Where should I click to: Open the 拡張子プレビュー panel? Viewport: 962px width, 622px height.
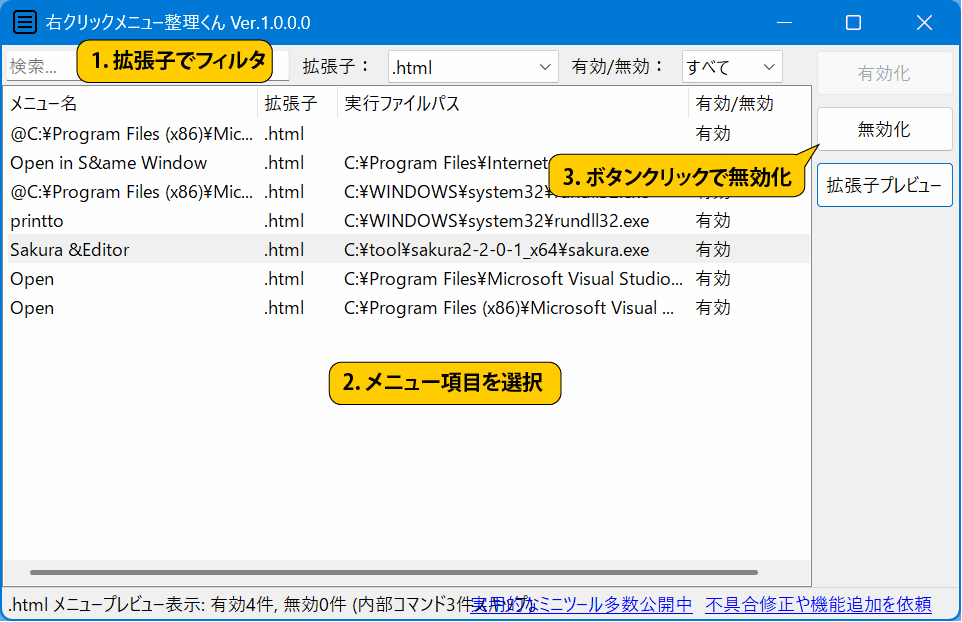(x=884, y=185)
